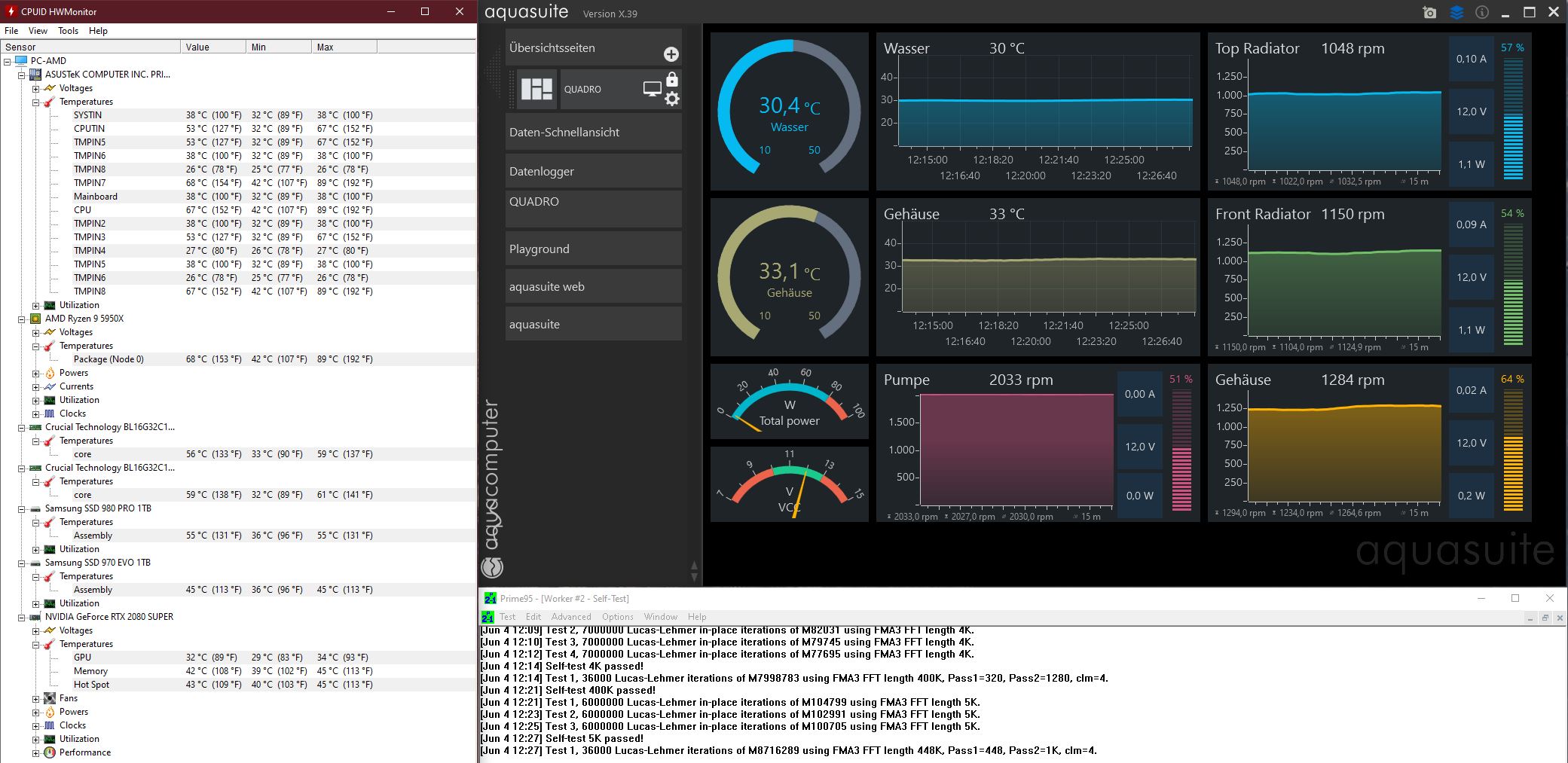Collapse the AMD Ryzen 9 5950X node

[x=22, y=319]
